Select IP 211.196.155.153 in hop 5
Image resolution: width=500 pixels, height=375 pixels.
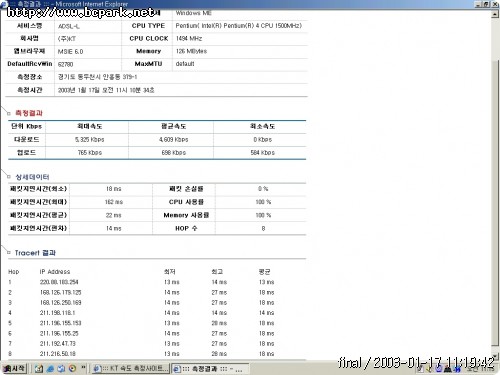(60, 323)
